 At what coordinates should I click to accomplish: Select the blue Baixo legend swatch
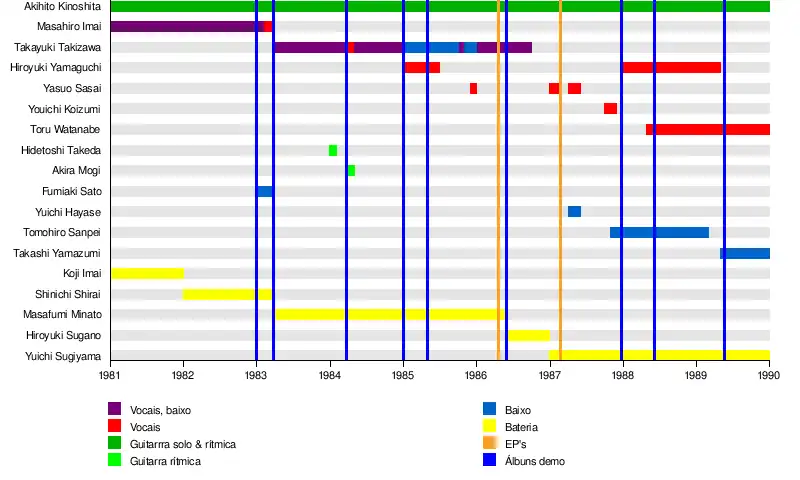tap(489, 408)
